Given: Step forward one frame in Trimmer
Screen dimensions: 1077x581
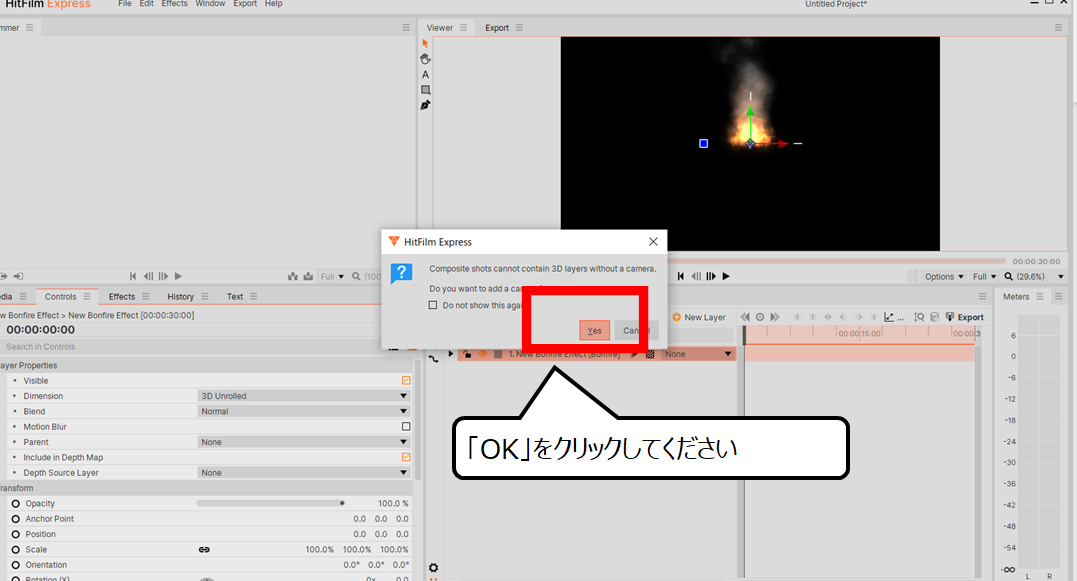Looking at the screenshot, I should (x=163, y=276).
